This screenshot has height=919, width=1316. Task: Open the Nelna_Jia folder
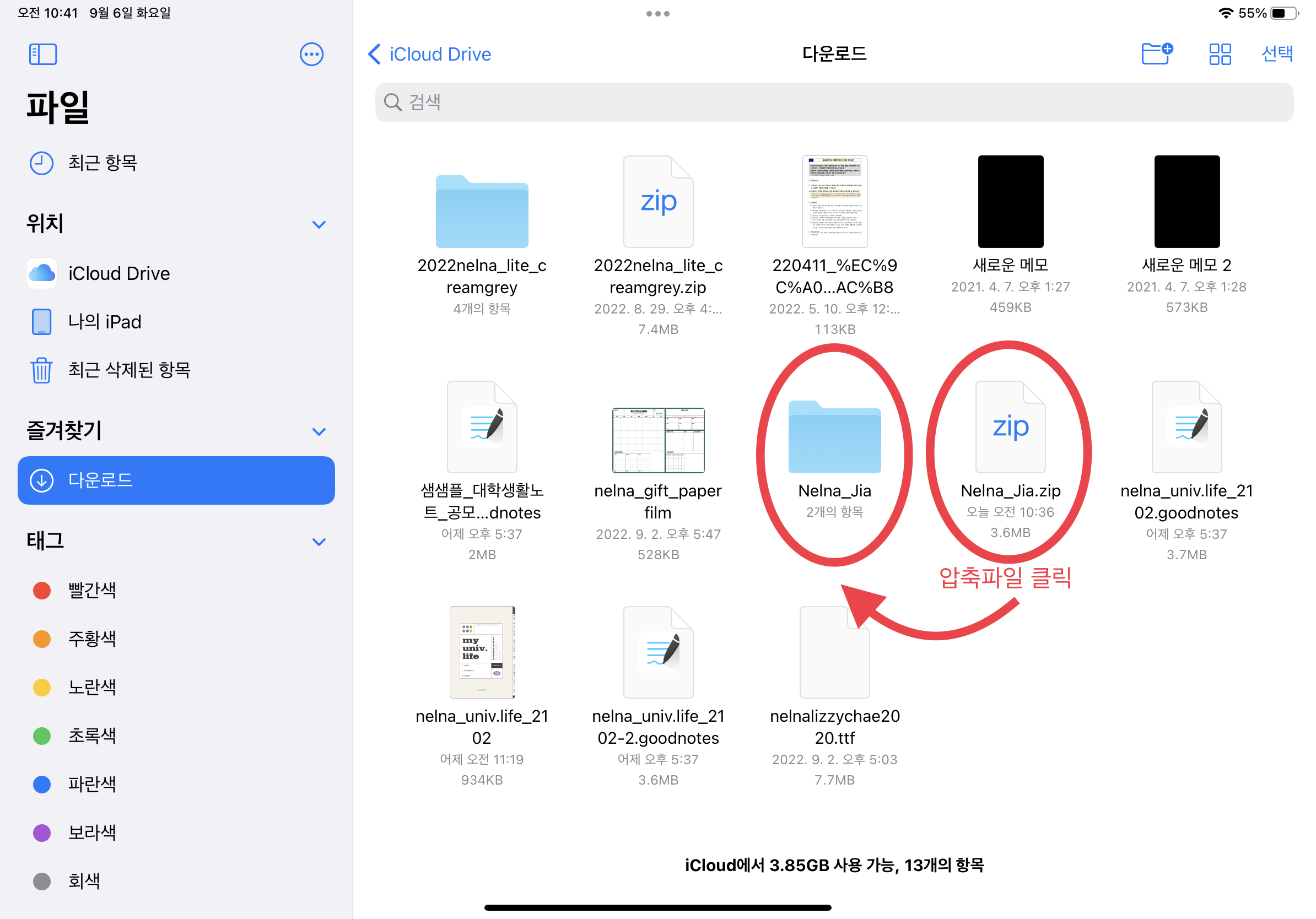click(x=834, y=437)
